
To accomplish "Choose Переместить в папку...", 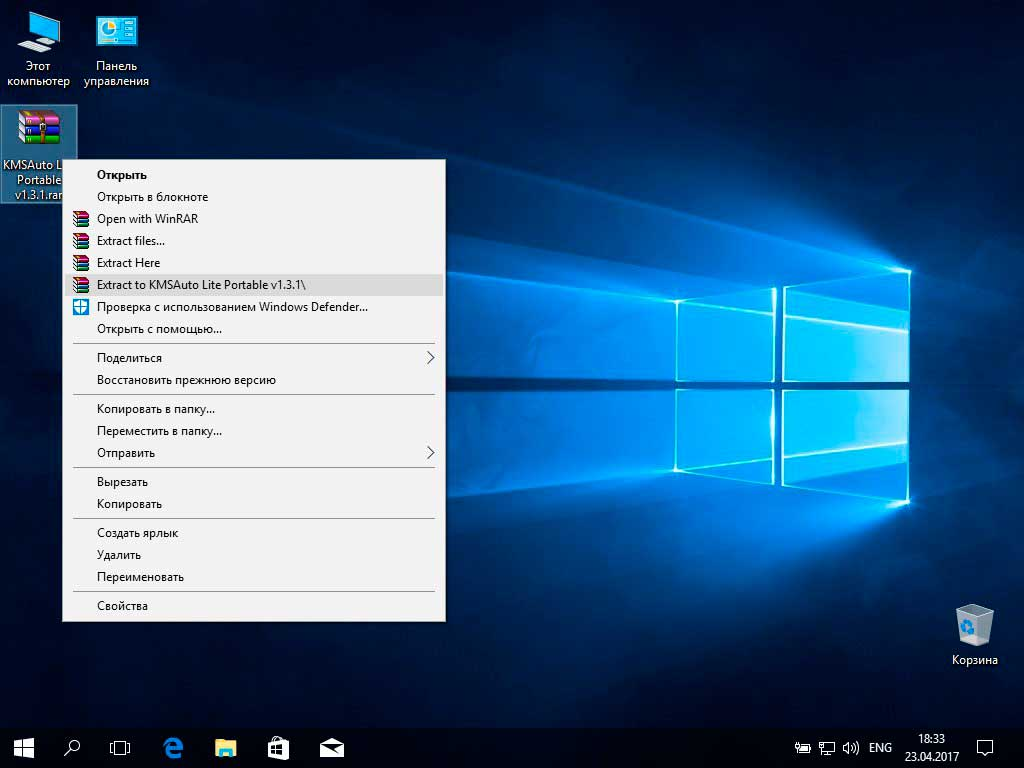I will (254, 431).
